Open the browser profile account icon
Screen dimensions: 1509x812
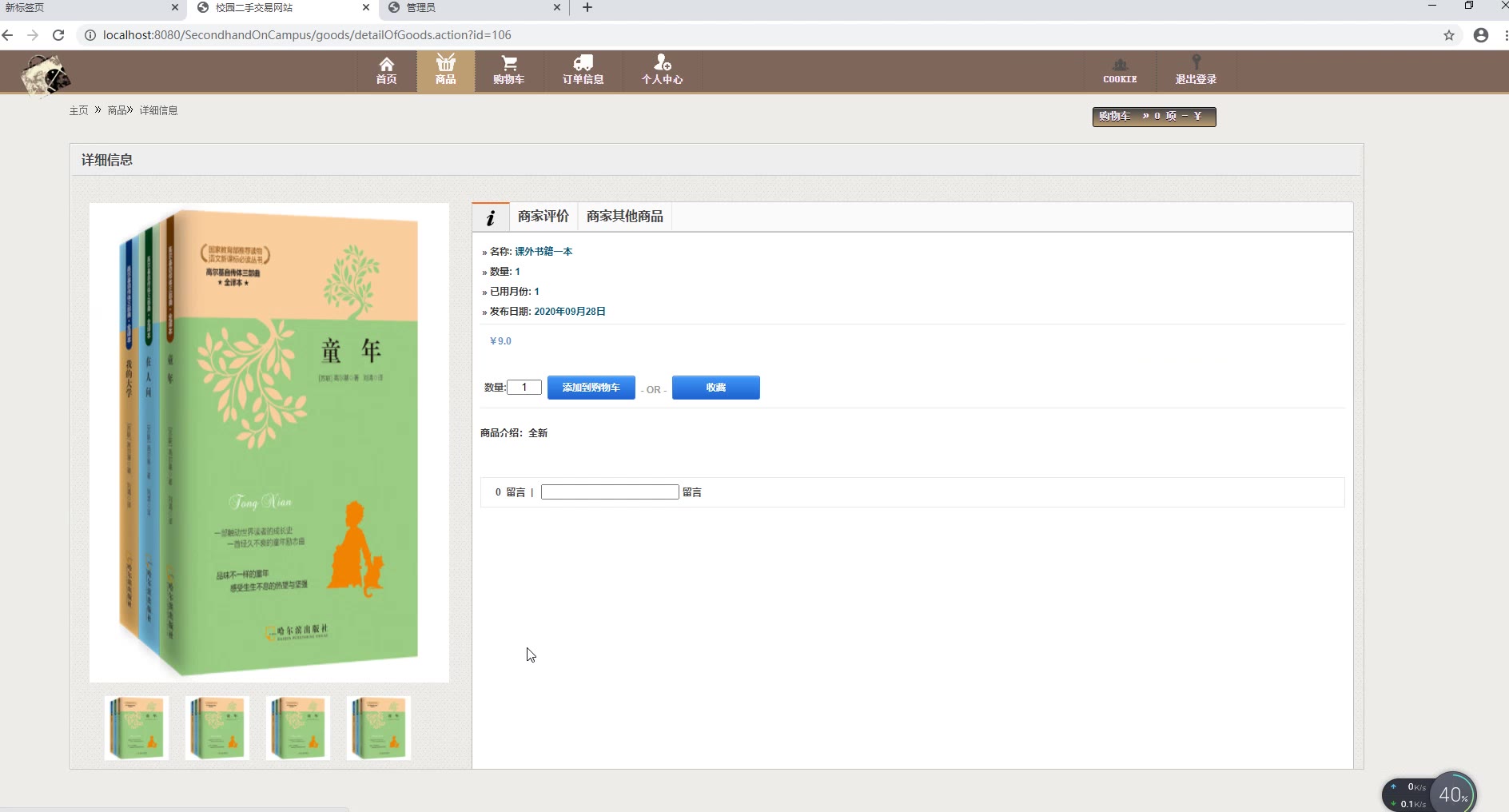pos(1481,35)
